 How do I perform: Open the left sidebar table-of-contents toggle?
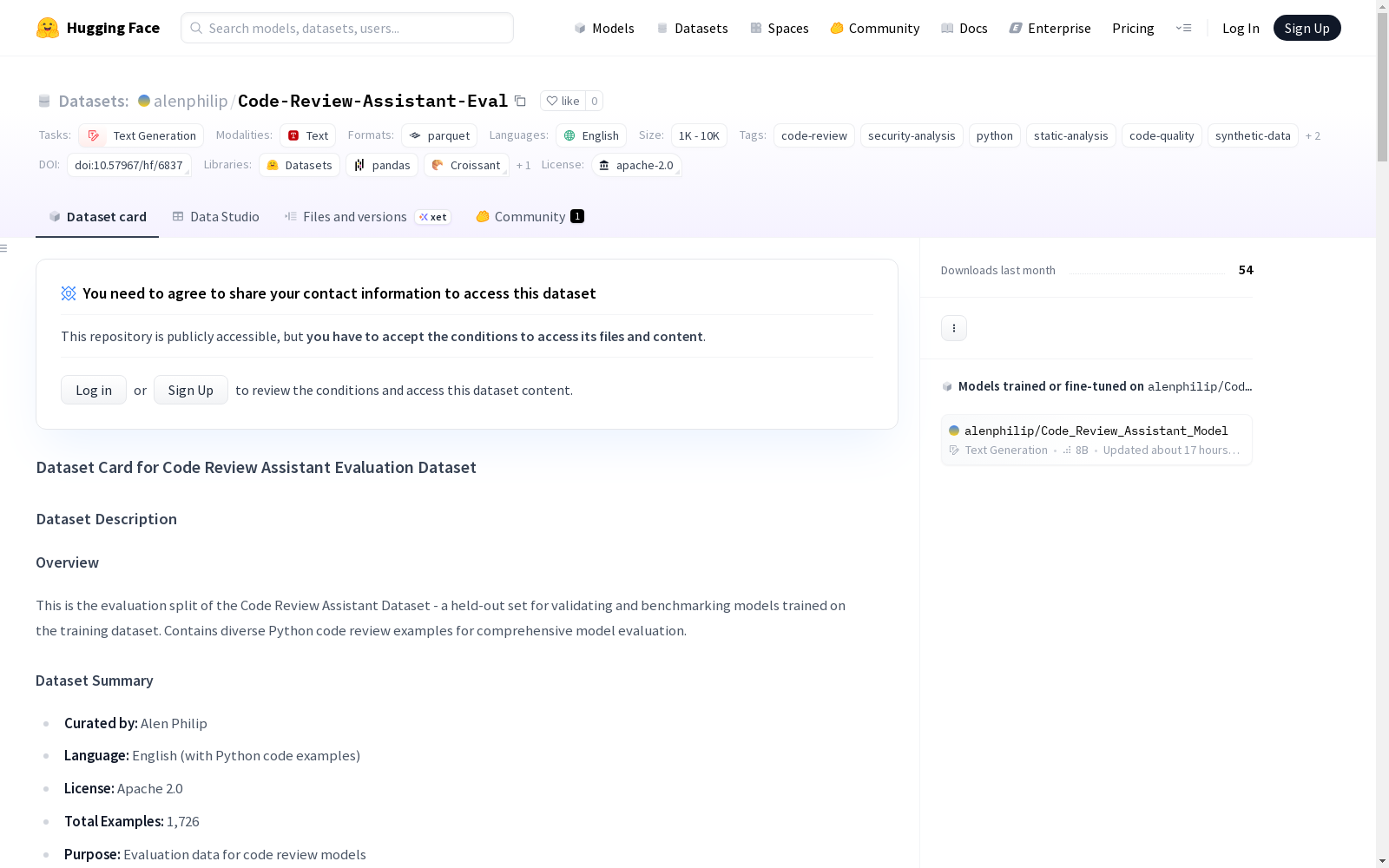pos(4,248)
